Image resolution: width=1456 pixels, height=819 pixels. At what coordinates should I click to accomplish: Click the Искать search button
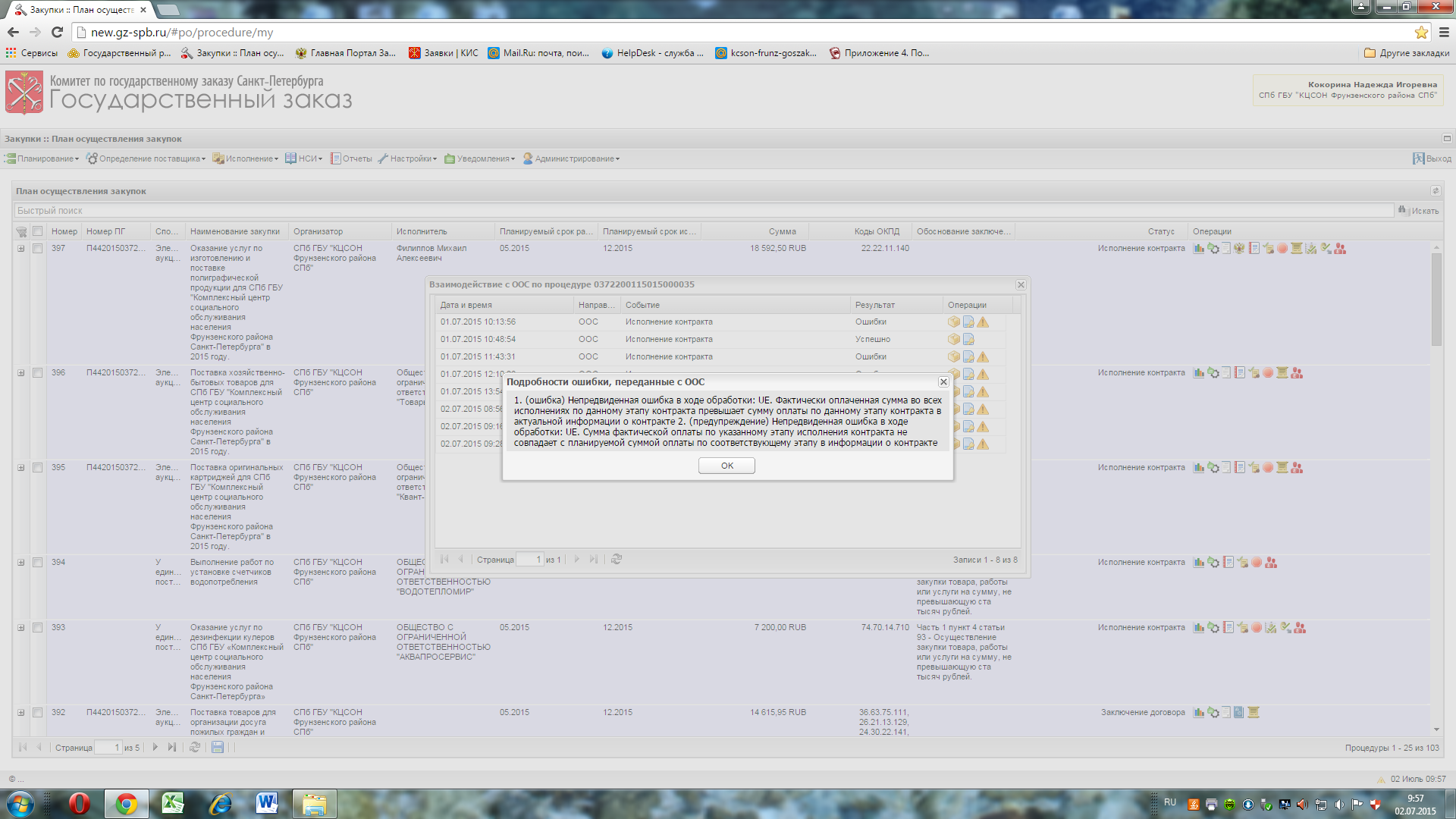point(1419,211)
